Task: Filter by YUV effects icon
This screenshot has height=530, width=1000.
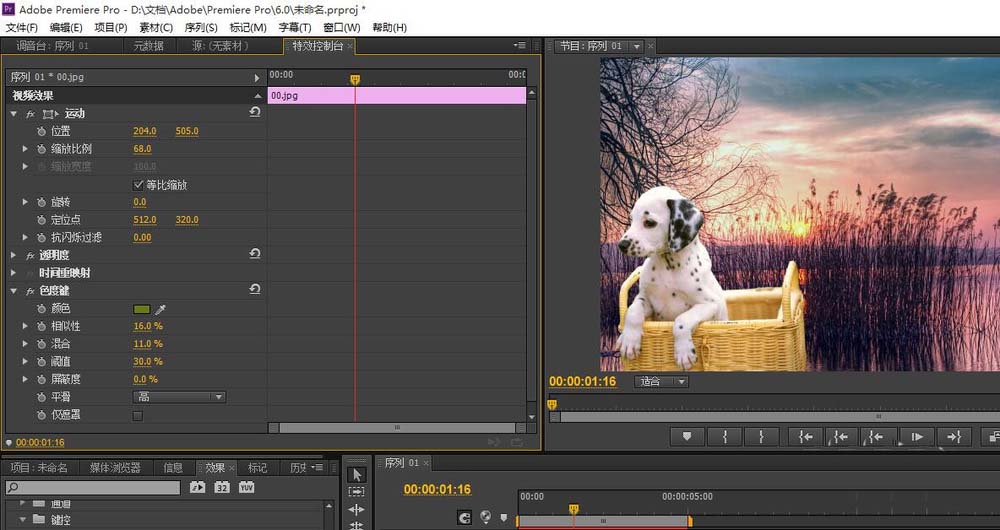Action: coord(245,488)
